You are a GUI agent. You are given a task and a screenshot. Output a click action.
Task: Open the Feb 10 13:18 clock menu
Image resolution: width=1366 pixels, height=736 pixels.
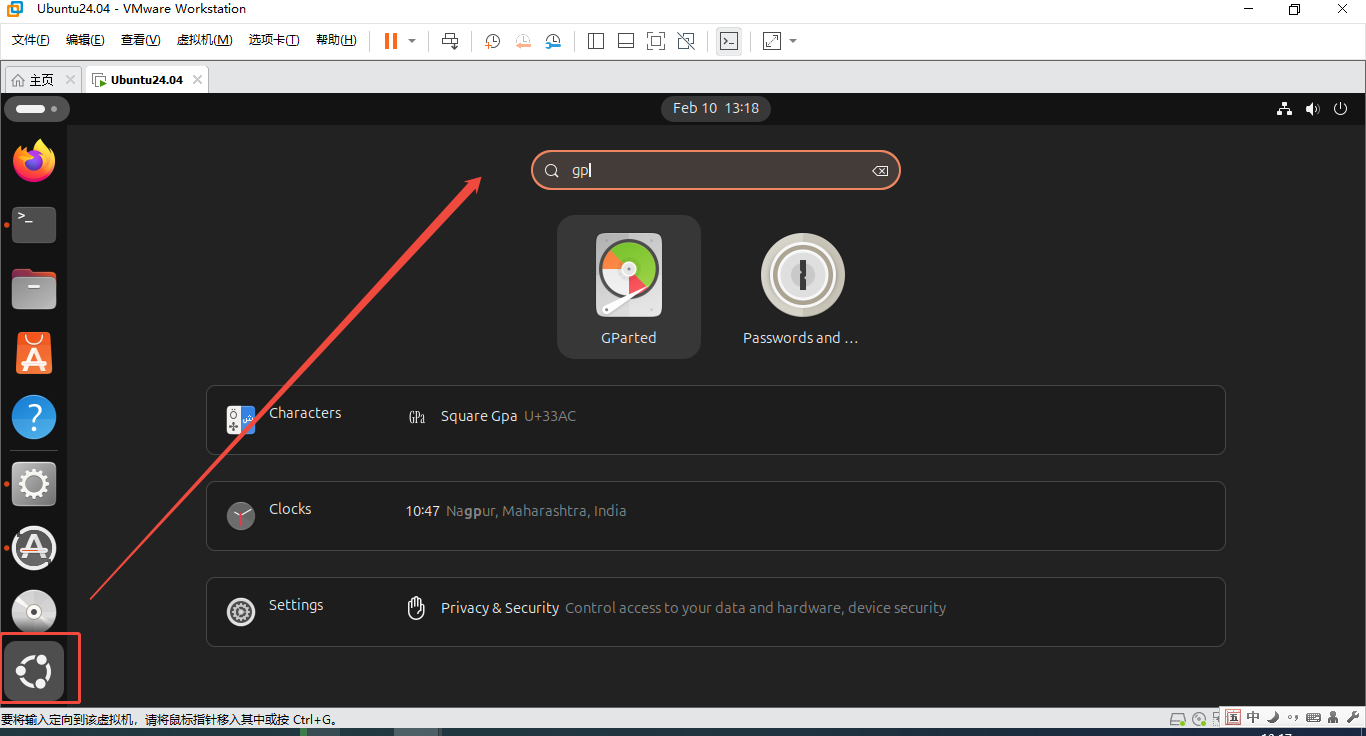tap(716, 108)
